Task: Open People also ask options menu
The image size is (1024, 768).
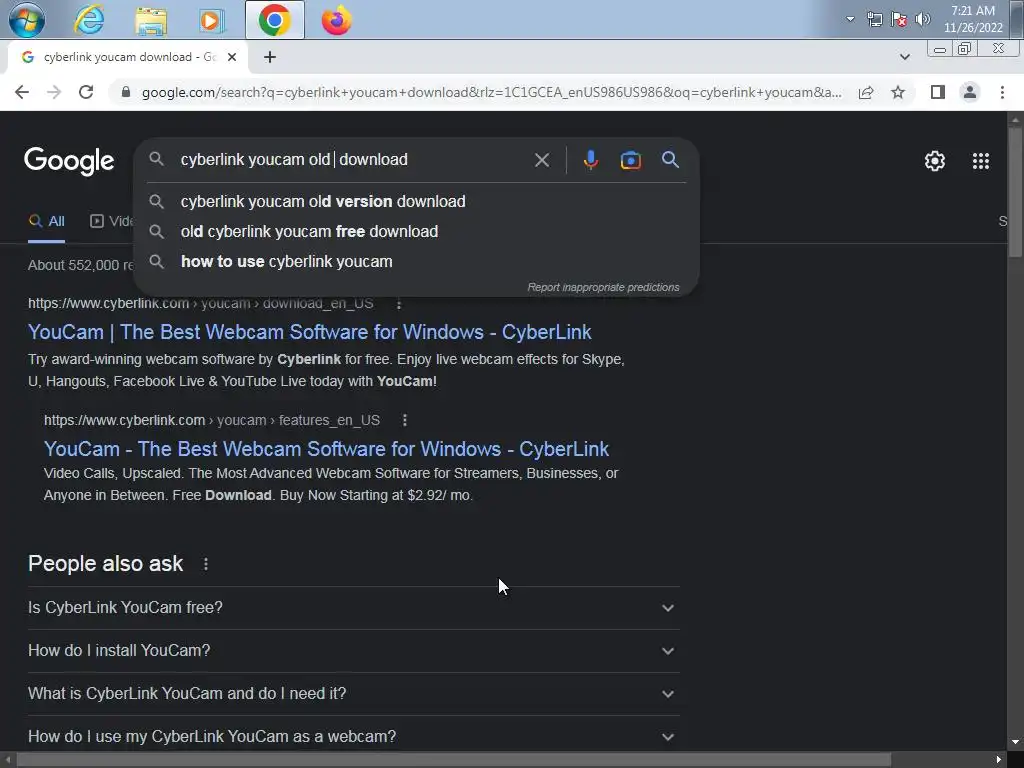Action: click(206, 564)
